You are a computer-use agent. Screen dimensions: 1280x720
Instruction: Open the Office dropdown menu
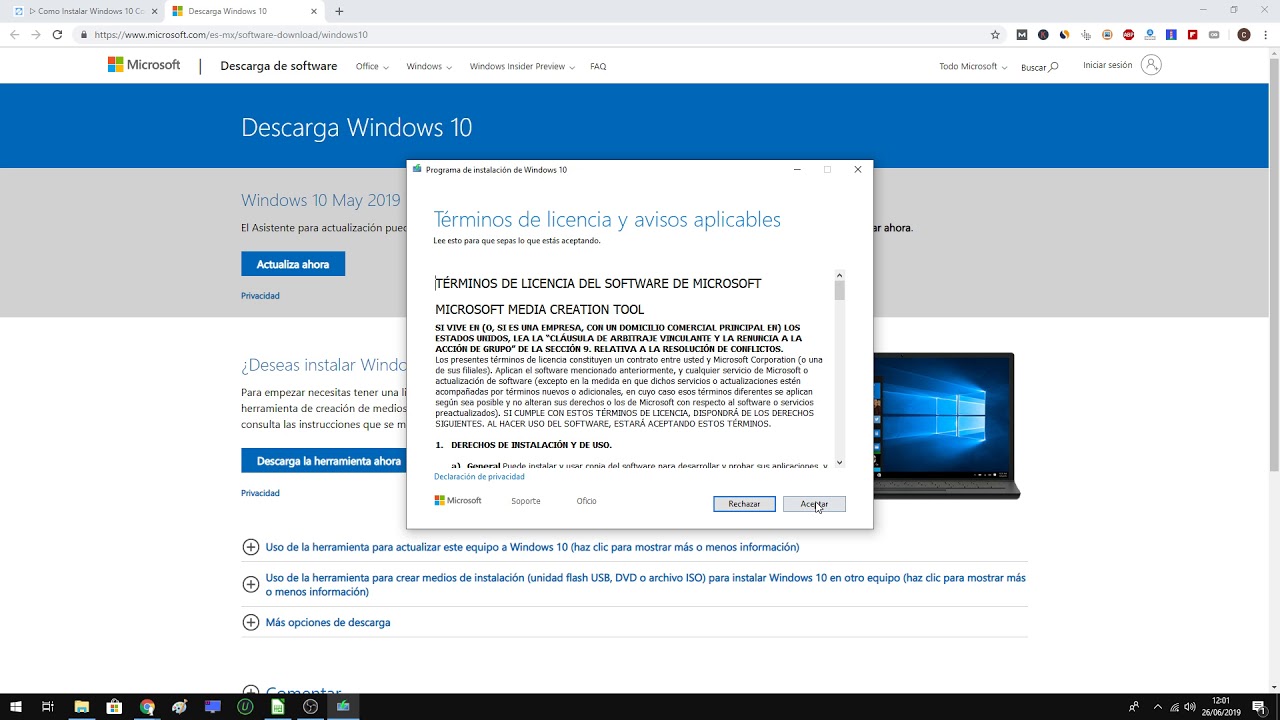[372, 66]
